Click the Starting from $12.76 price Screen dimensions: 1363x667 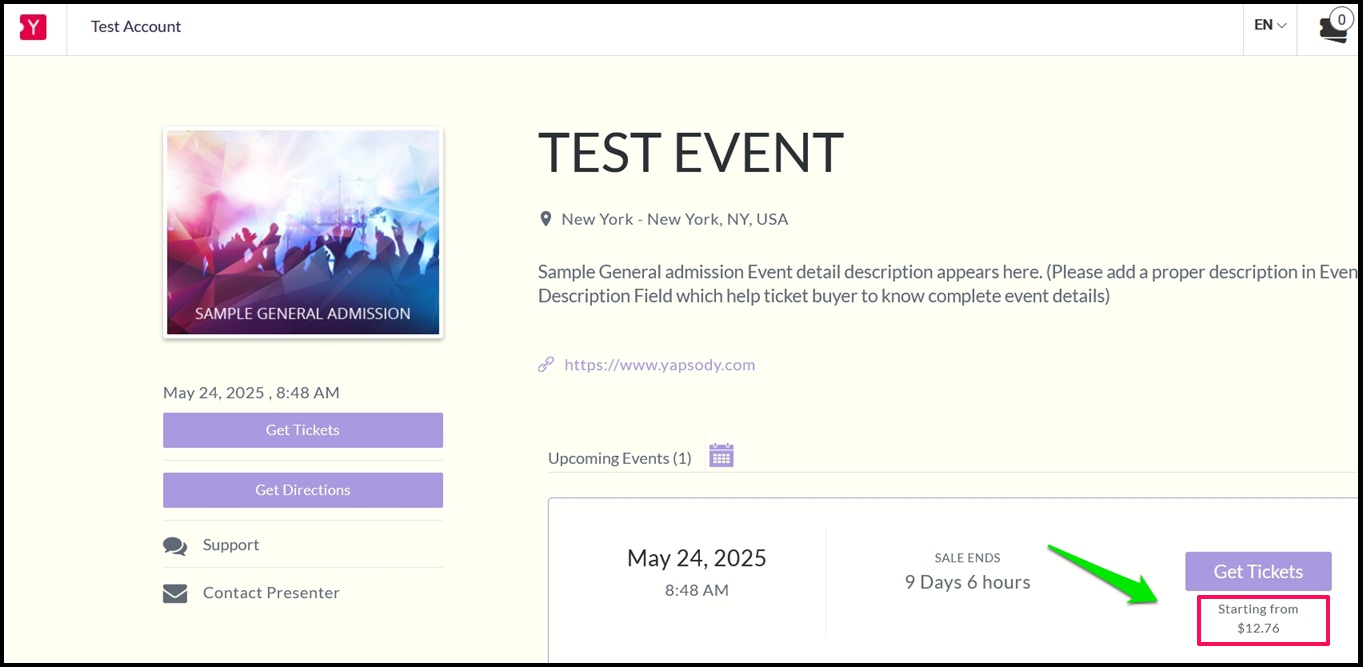(x=1258, y=619)
